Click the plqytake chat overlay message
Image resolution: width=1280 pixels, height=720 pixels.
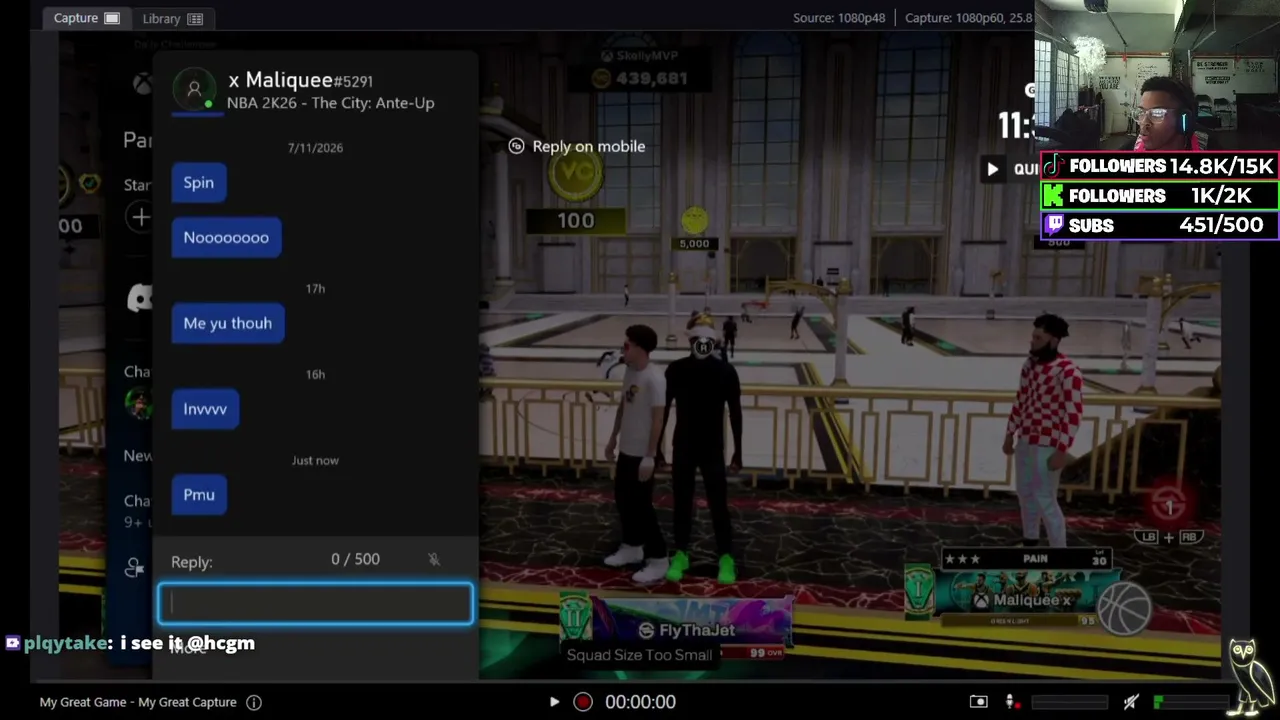130,643
